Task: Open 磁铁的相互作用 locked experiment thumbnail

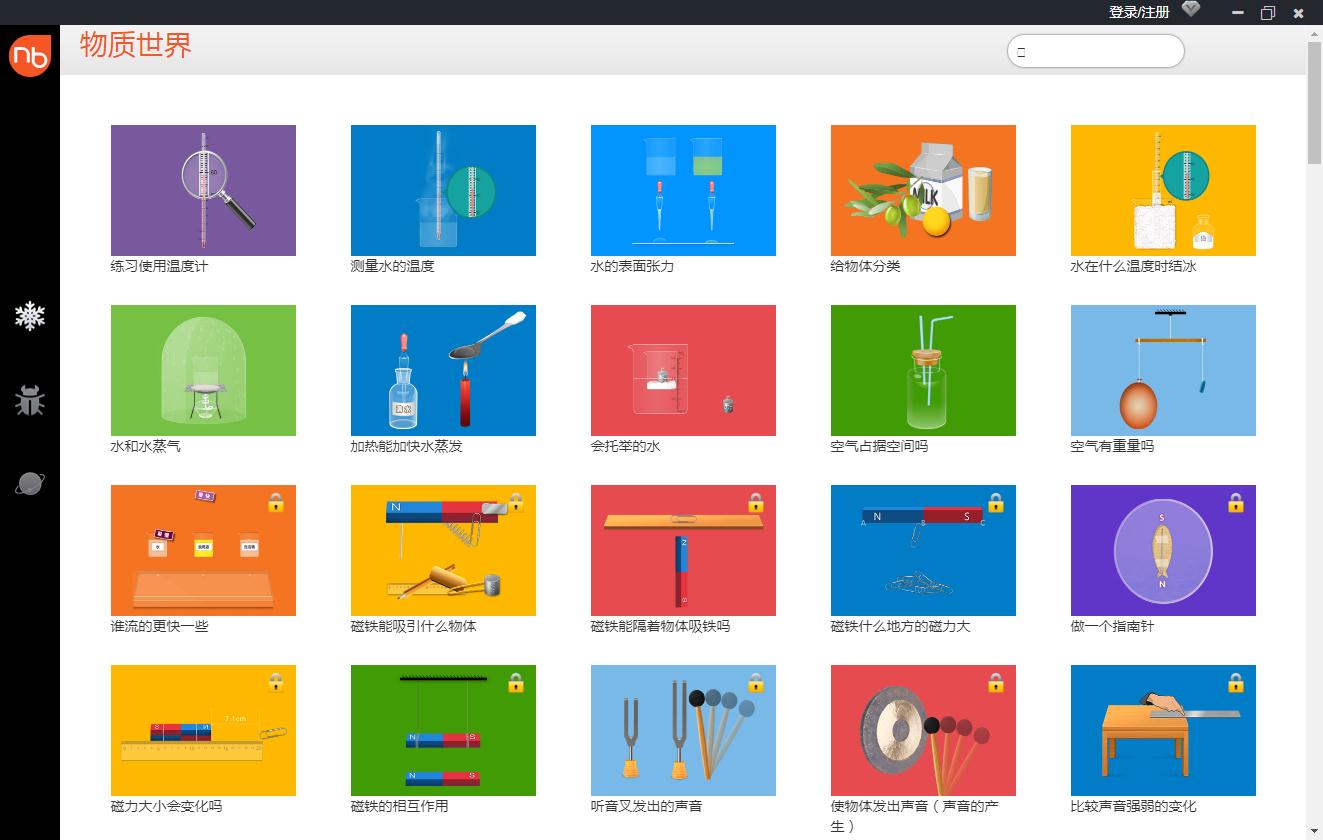Action: click(443, 730)
